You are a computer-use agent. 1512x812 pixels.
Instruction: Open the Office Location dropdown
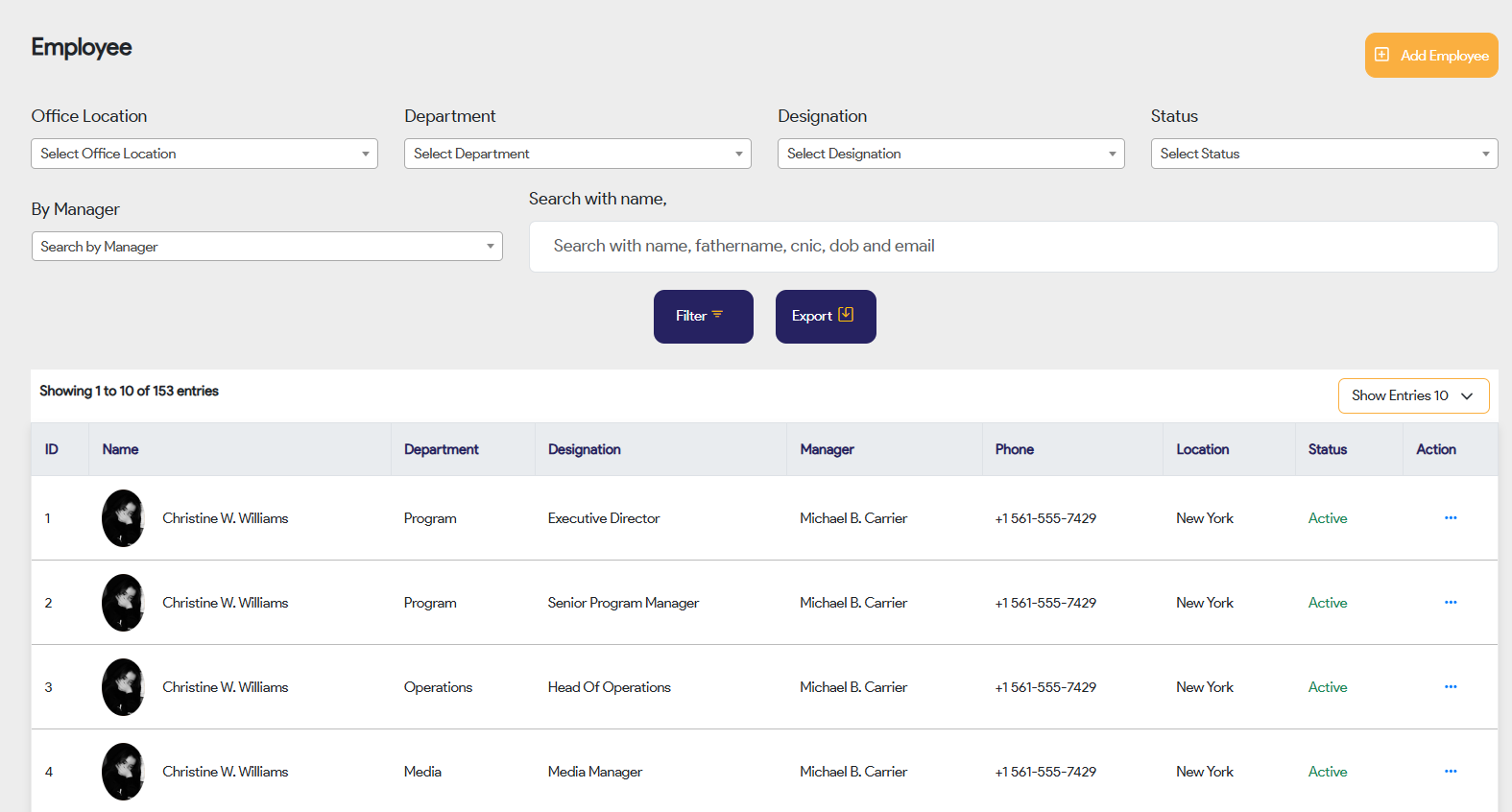click(x=204, y=154)
